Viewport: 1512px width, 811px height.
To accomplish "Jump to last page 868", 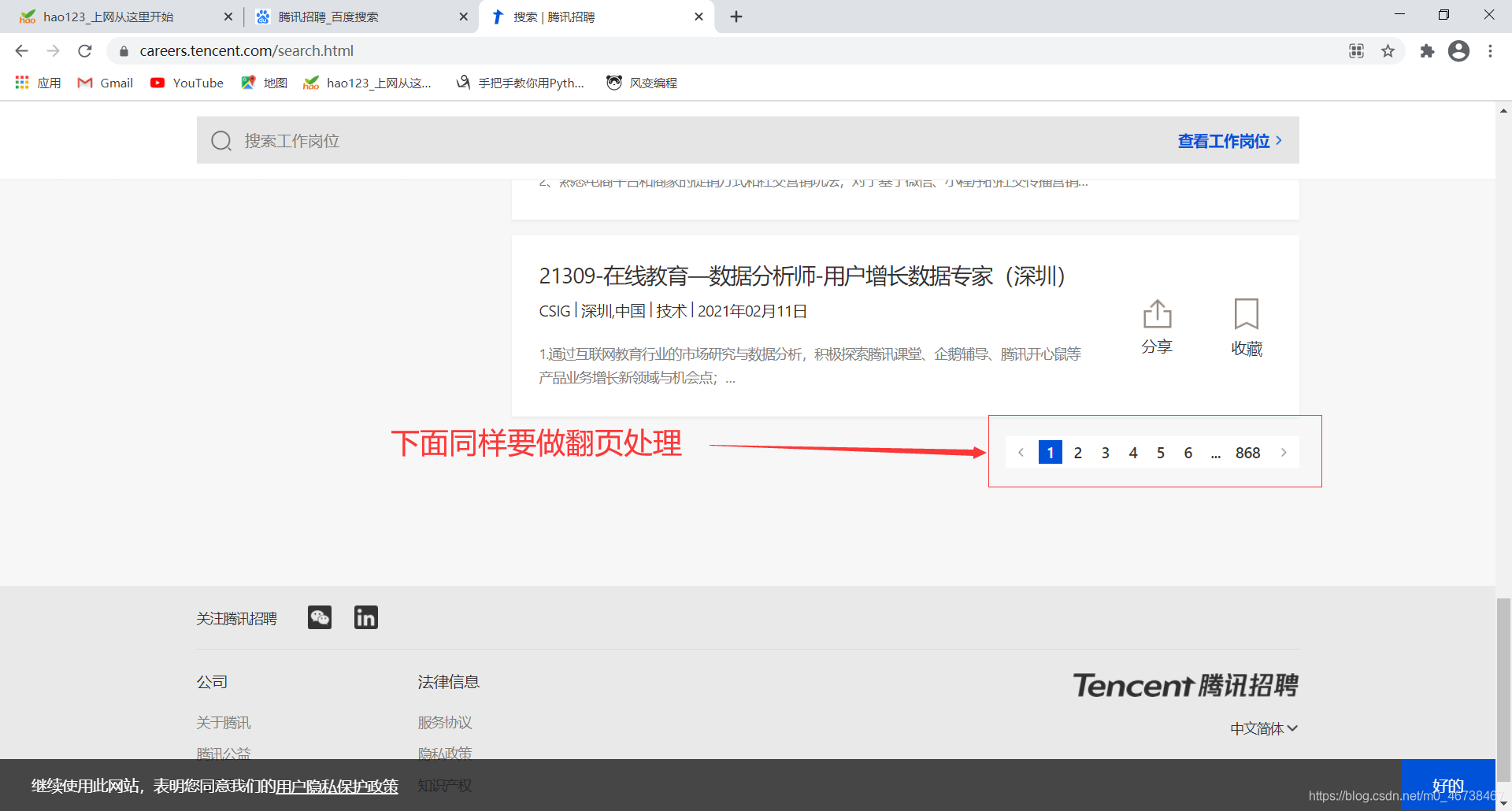I will pyautogui.click(x=1247, y=453).
